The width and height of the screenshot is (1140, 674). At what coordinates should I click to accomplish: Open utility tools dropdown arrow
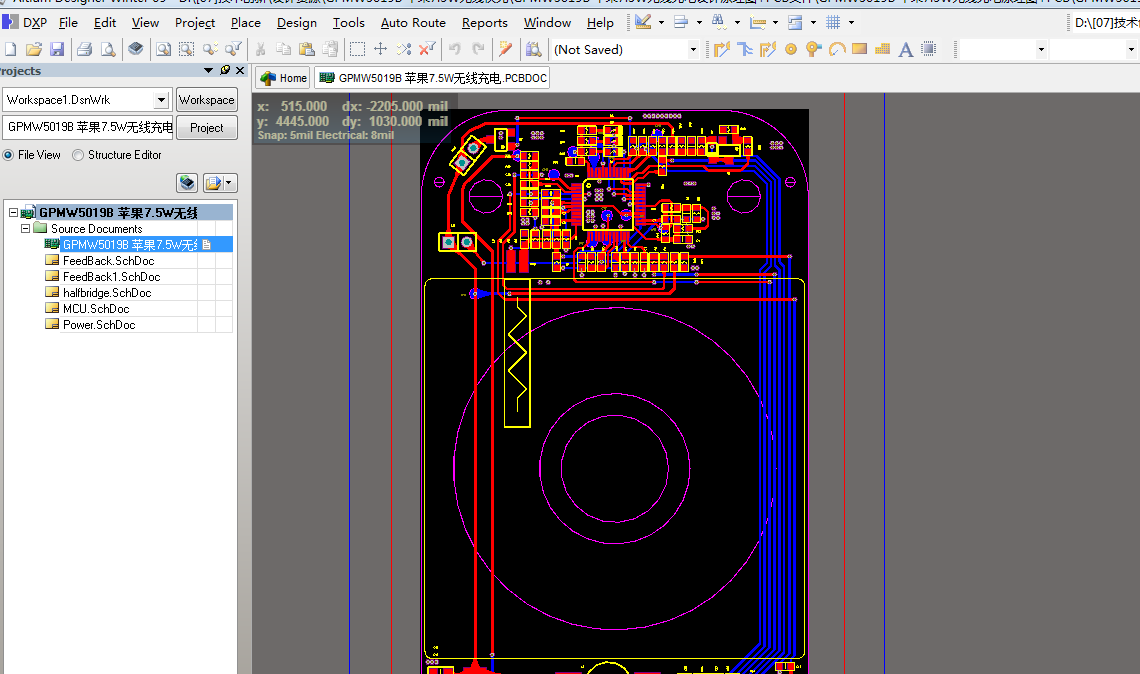pos(661,23)
